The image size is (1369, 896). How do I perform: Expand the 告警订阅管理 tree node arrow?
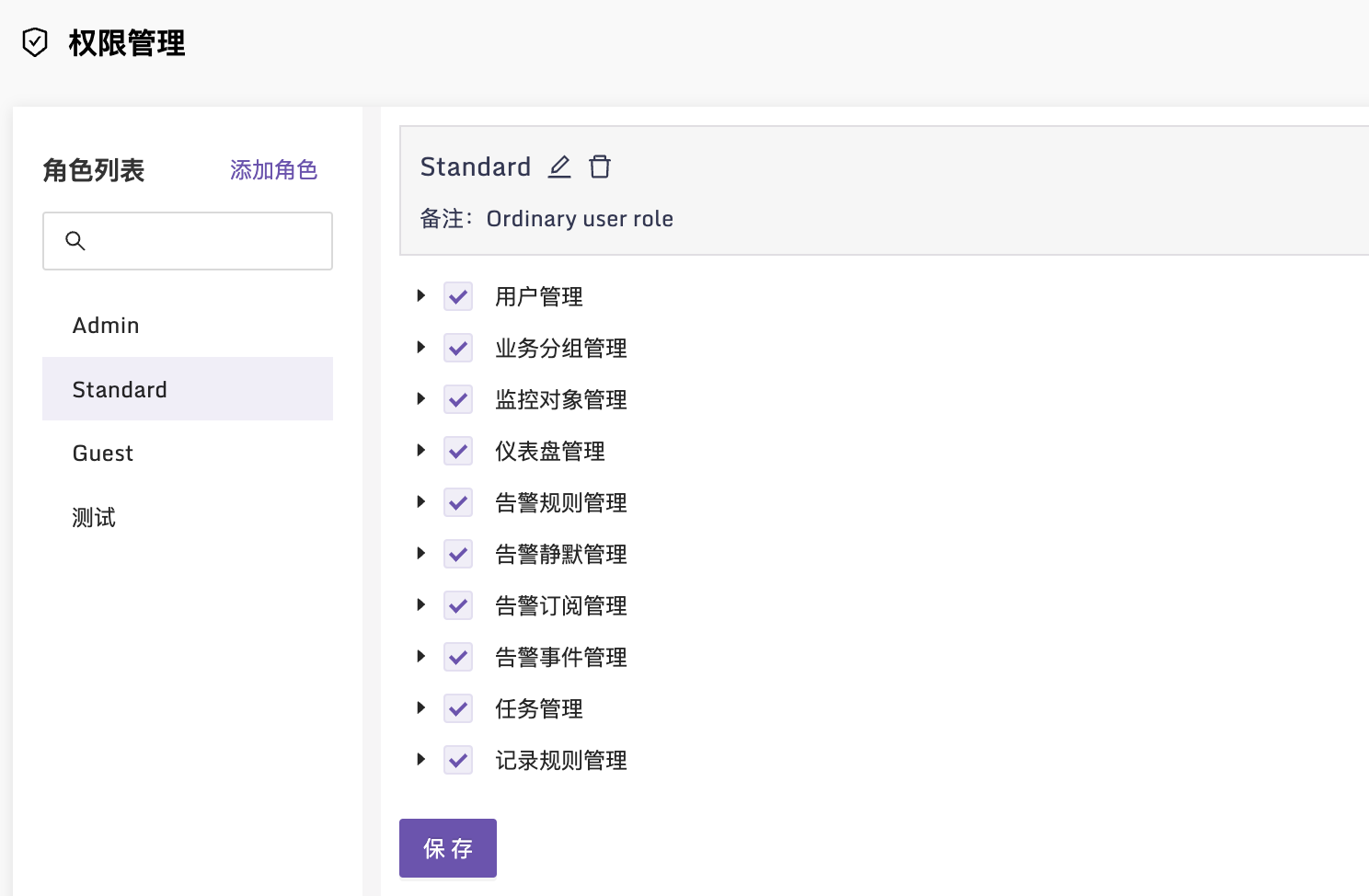point(420,604)
